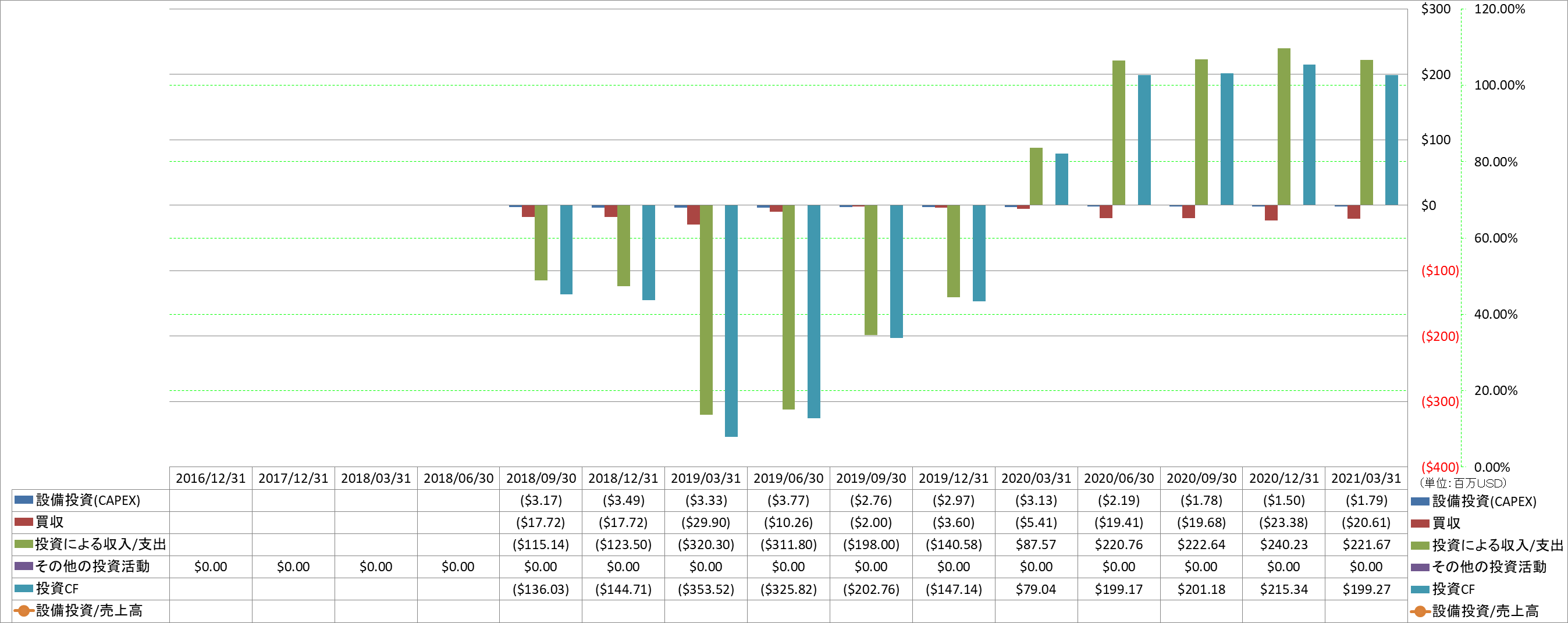The width and height of the screenshot is (1568, 623).
Task: Click the (単位:百万USD) unit note
Action: point(1462,483)
